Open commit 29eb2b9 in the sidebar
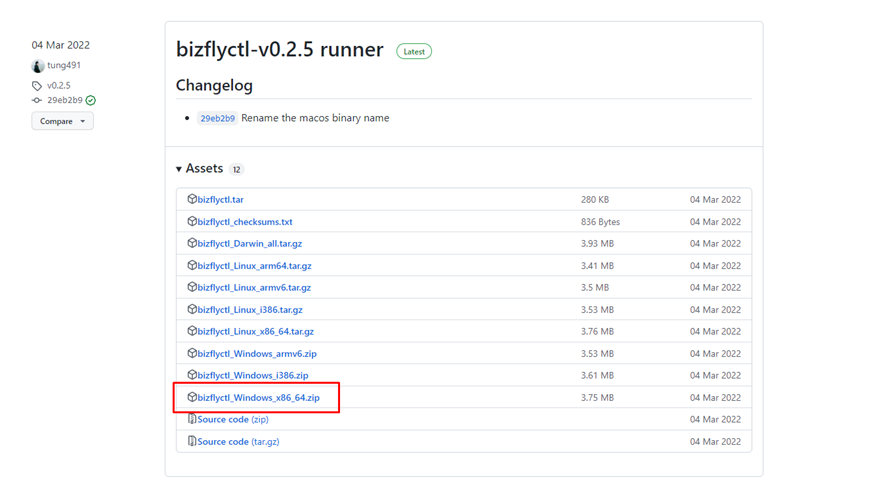Screen dimensions: 876x492 pyautogui.click(x=65, y=101)
